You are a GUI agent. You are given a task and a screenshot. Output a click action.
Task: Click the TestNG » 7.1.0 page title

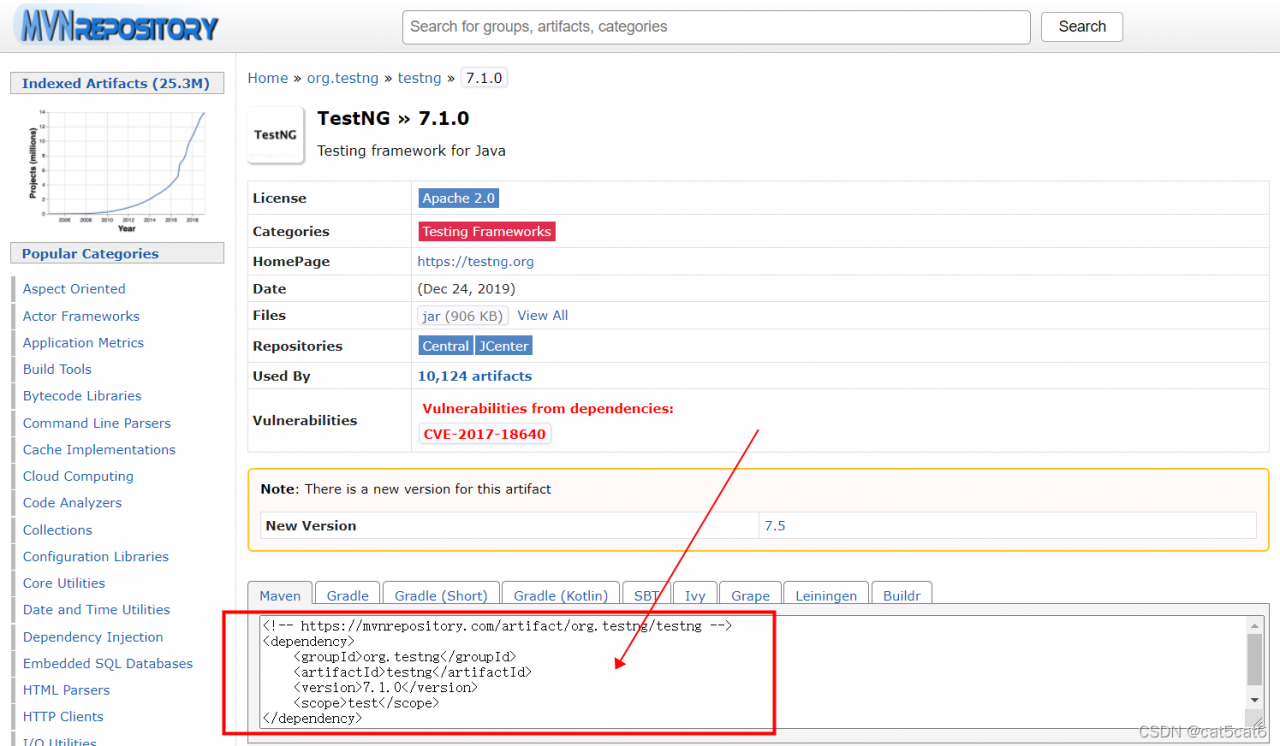coord(393,118)
